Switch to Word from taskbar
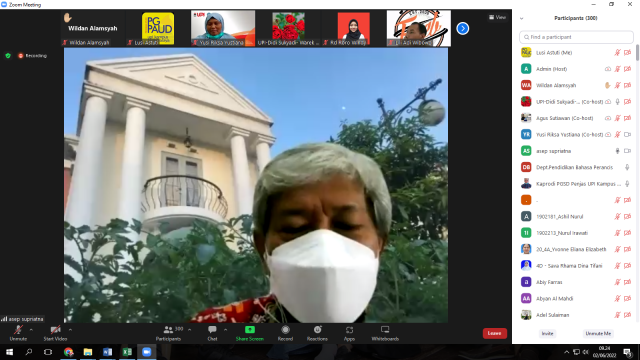Screen dimensions: 640x360 [107, 352]
